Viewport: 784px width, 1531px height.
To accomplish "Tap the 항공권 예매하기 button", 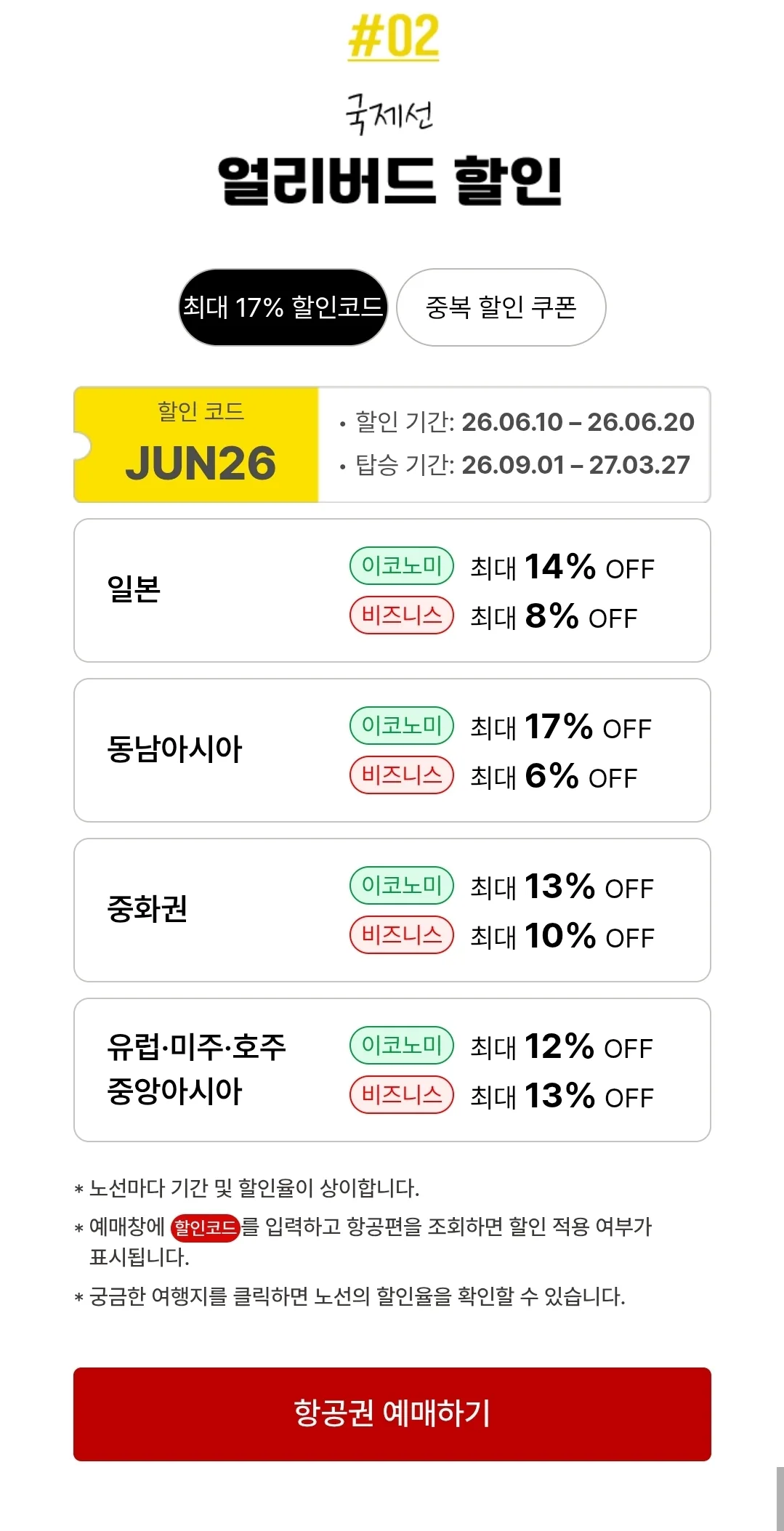I will [392, 1414].
